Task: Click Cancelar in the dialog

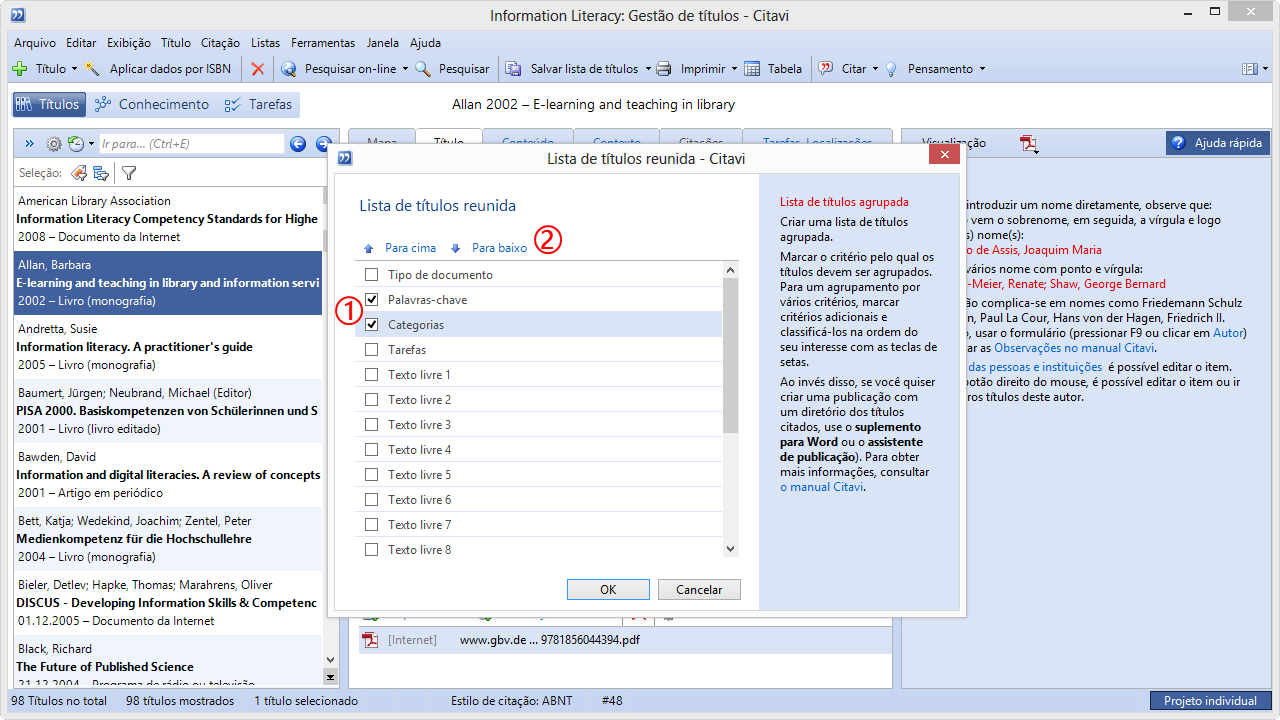Action: (699, 590)
